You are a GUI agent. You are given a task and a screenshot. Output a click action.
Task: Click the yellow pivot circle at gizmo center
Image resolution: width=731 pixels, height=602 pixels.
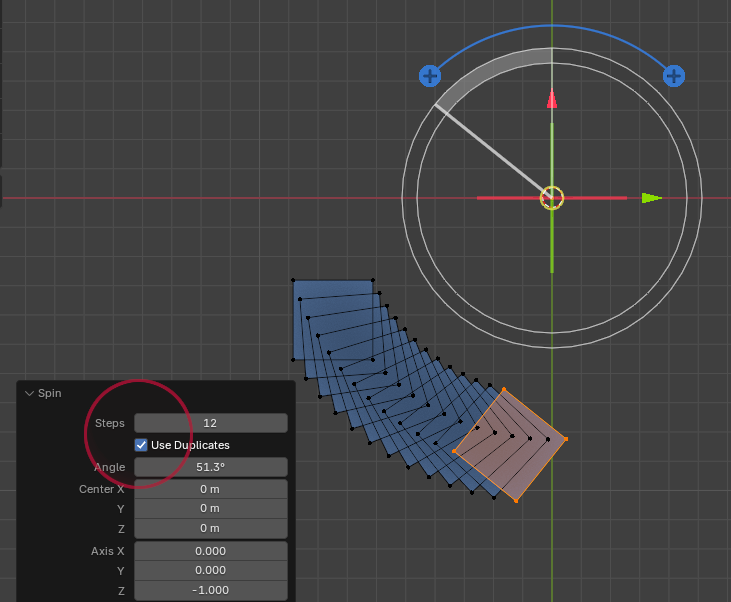coord(552,198)
